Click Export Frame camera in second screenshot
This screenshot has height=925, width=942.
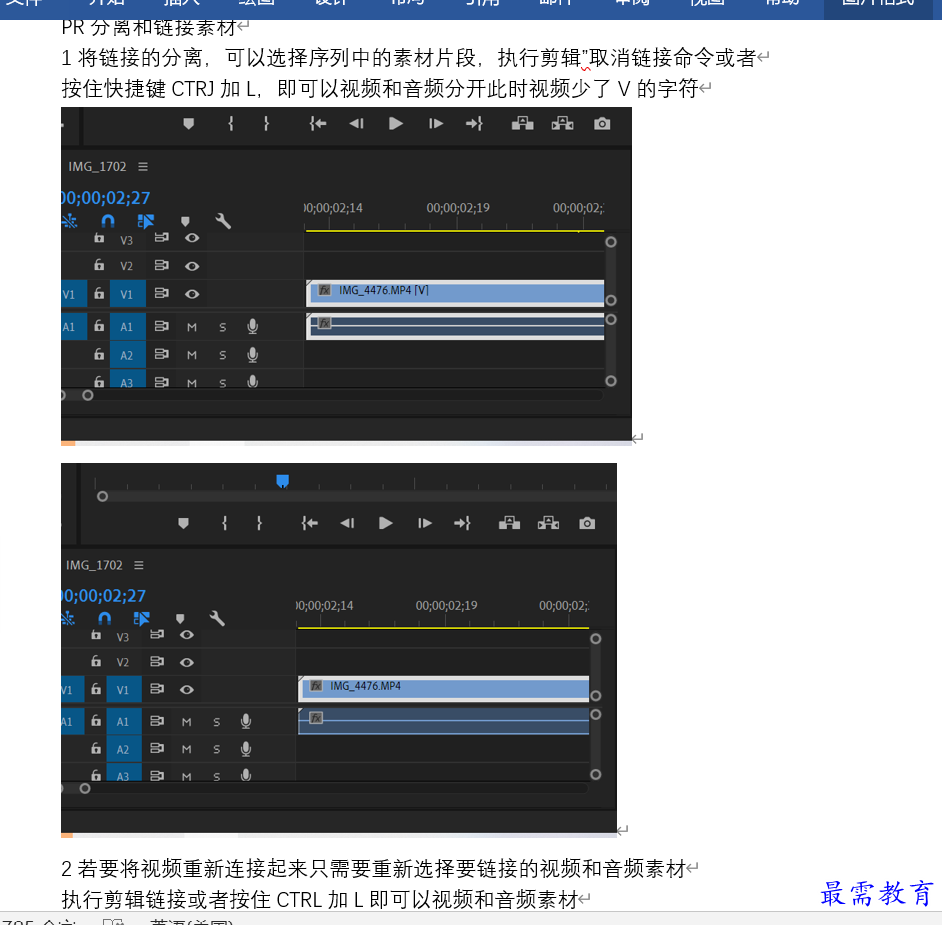[587, 523]
